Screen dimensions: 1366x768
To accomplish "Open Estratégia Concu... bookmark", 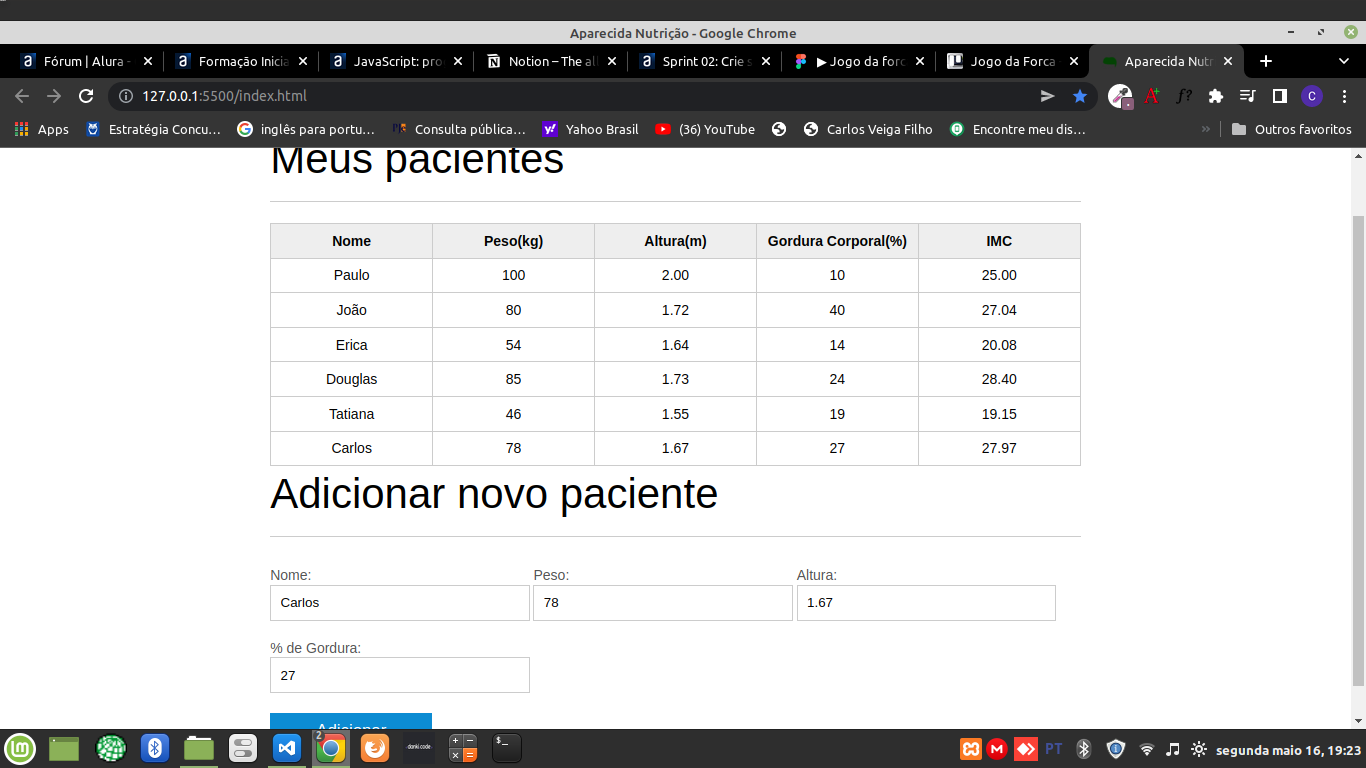I will 154,129.
